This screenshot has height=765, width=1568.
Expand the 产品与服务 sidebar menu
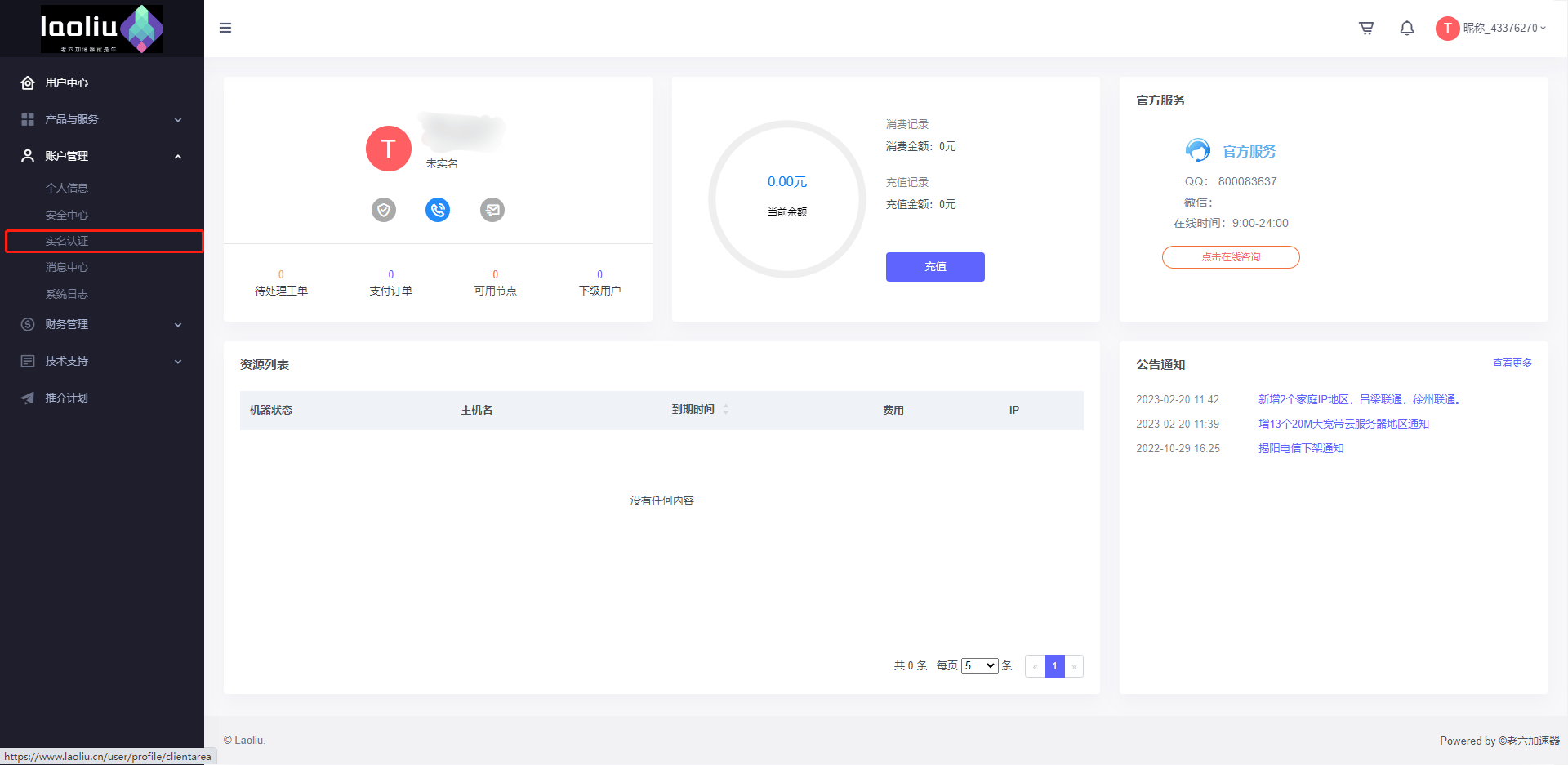tap(102, 119)
